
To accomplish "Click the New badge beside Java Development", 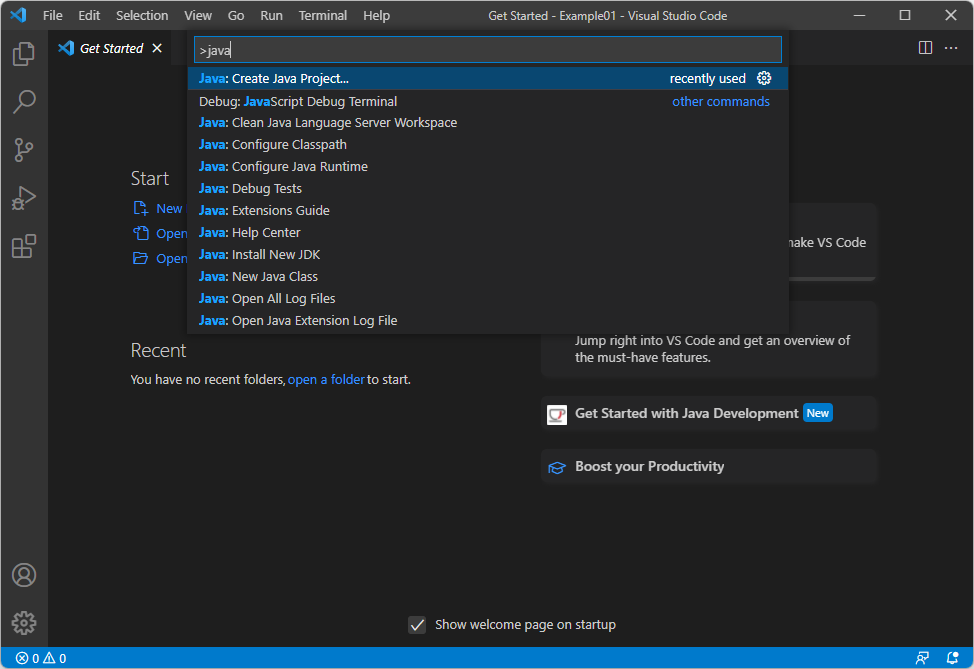I will [x=817, y=413].
